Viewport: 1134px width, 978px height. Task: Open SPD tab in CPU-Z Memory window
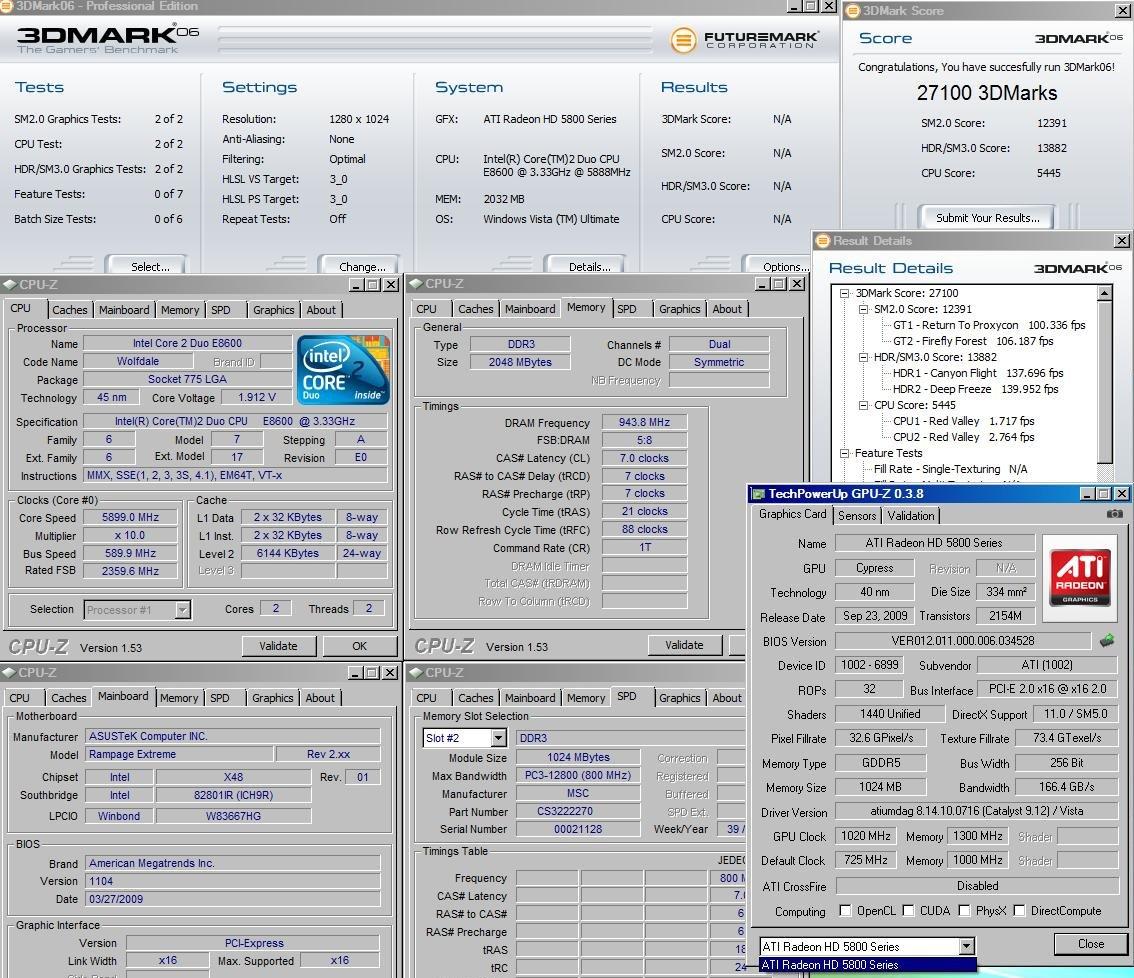pos(626,309)
